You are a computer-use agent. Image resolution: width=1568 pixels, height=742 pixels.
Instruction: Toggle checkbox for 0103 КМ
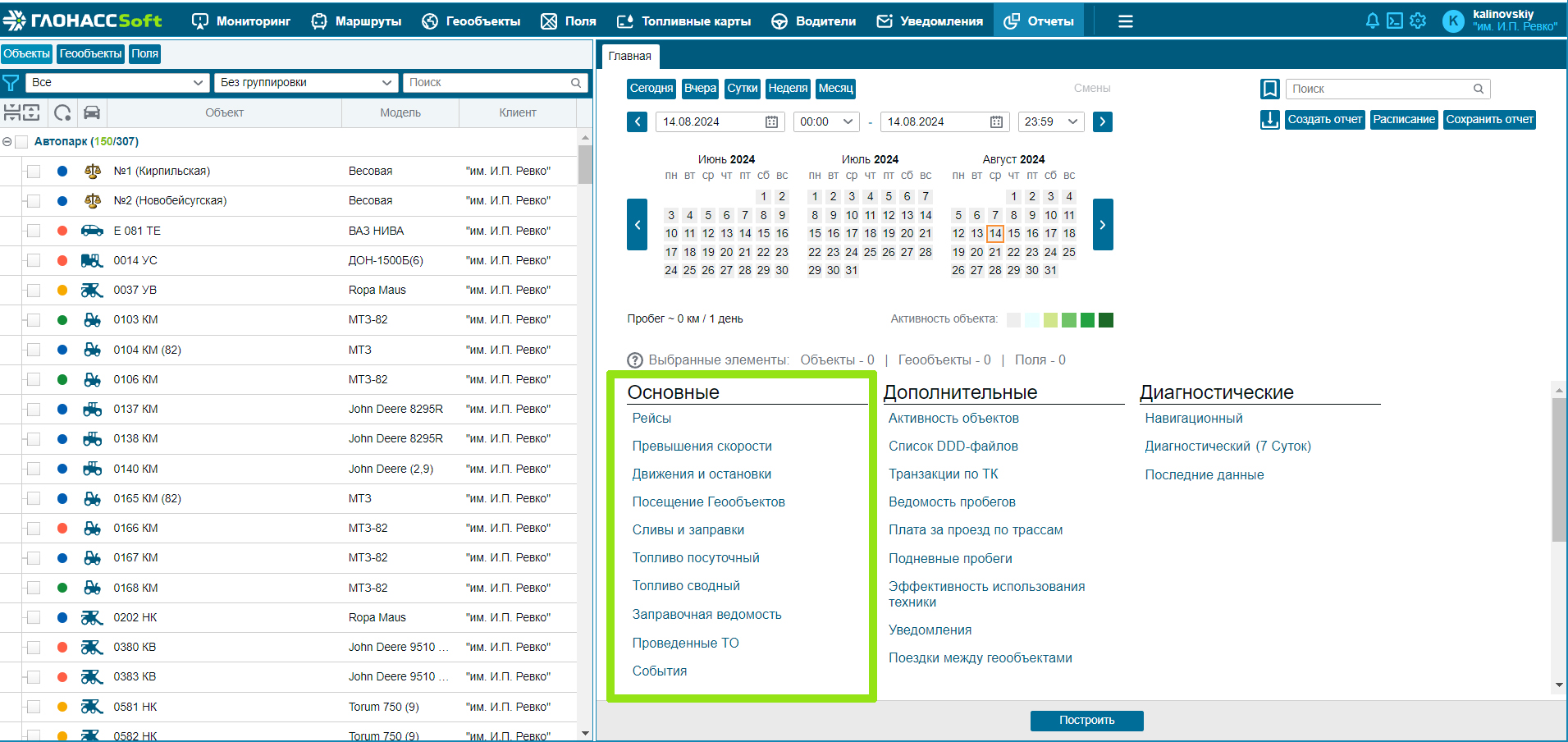coord(34,320)
